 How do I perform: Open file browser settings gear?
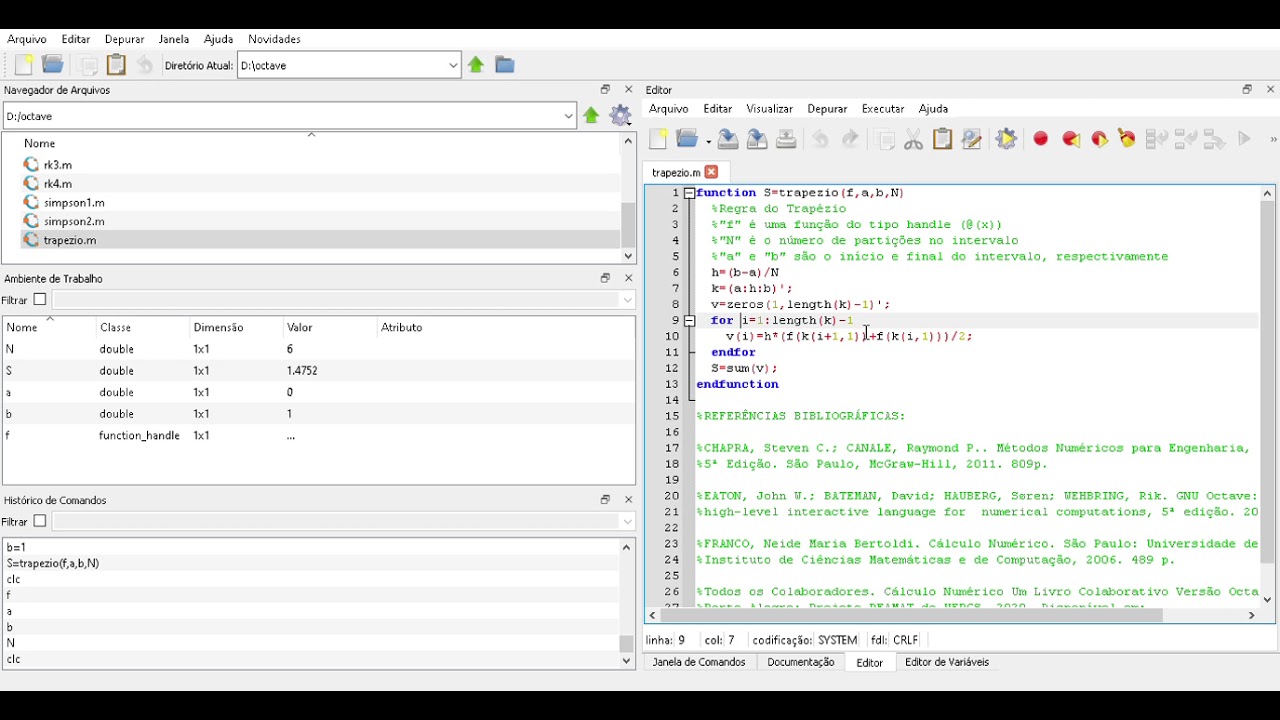(x=621, y=116)
